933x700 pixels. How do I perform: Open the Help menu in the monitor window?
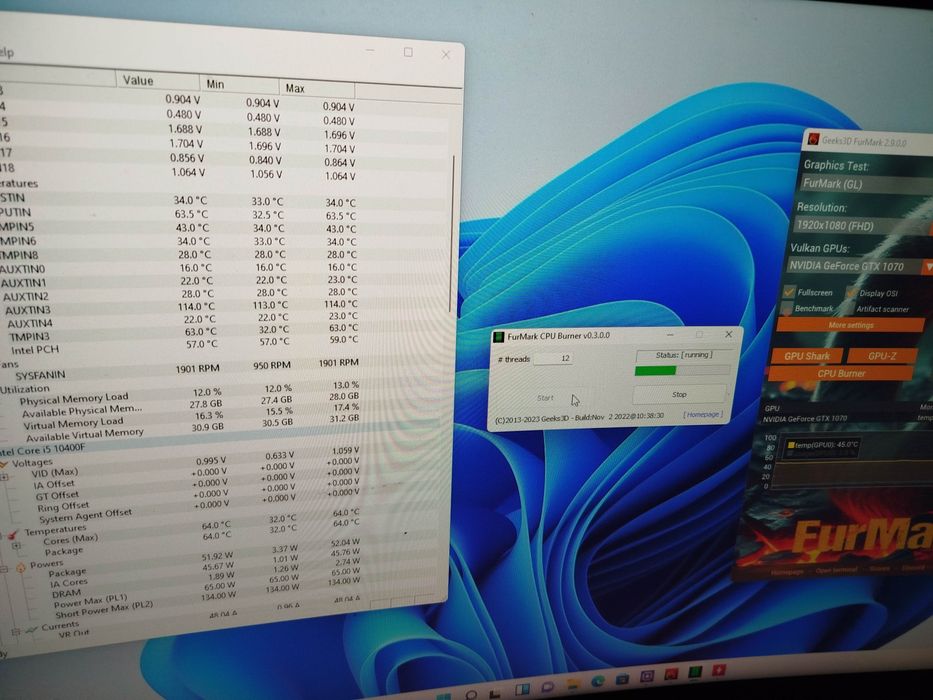click(6, 52)
